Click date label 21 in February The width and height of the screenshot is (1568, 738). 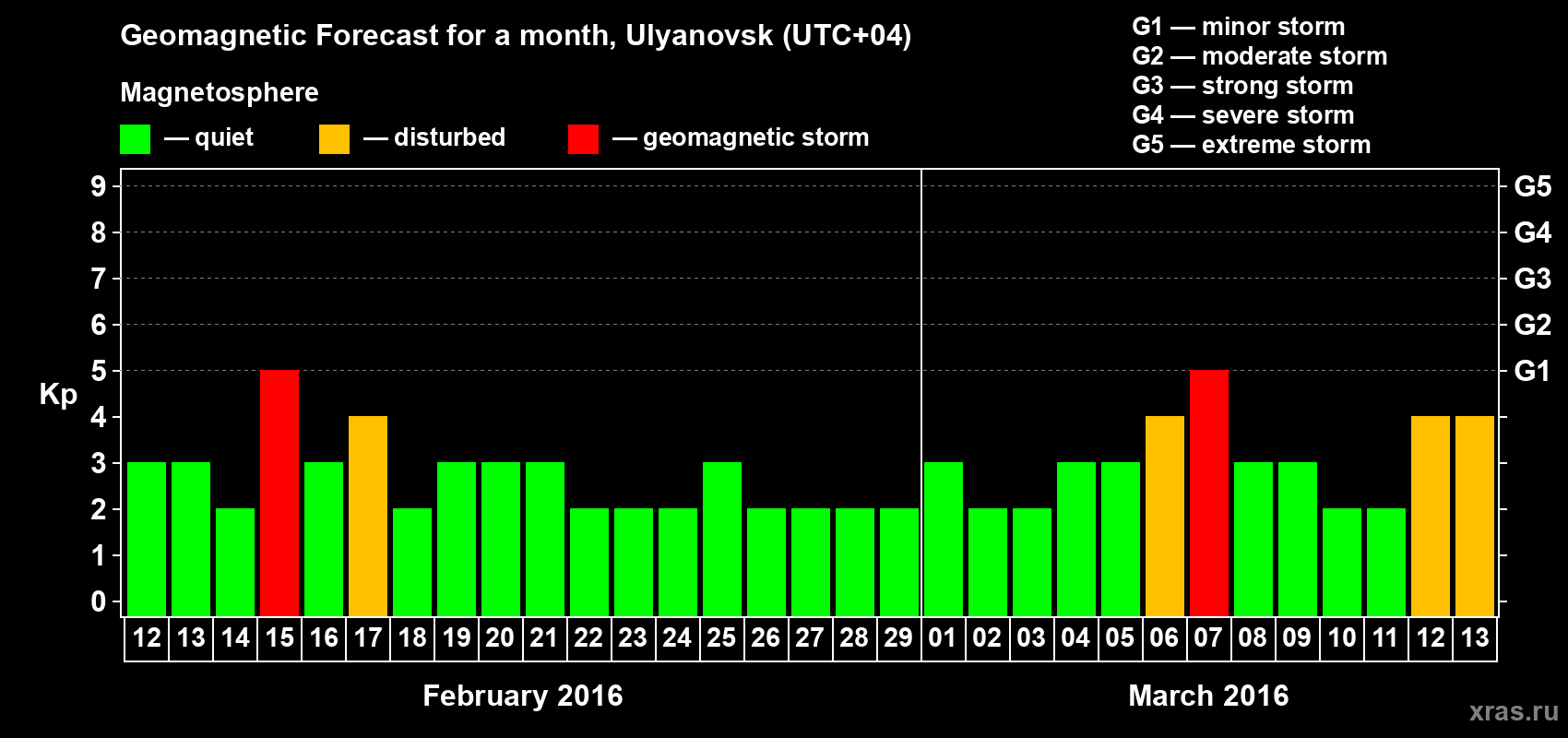click(545, 638)
